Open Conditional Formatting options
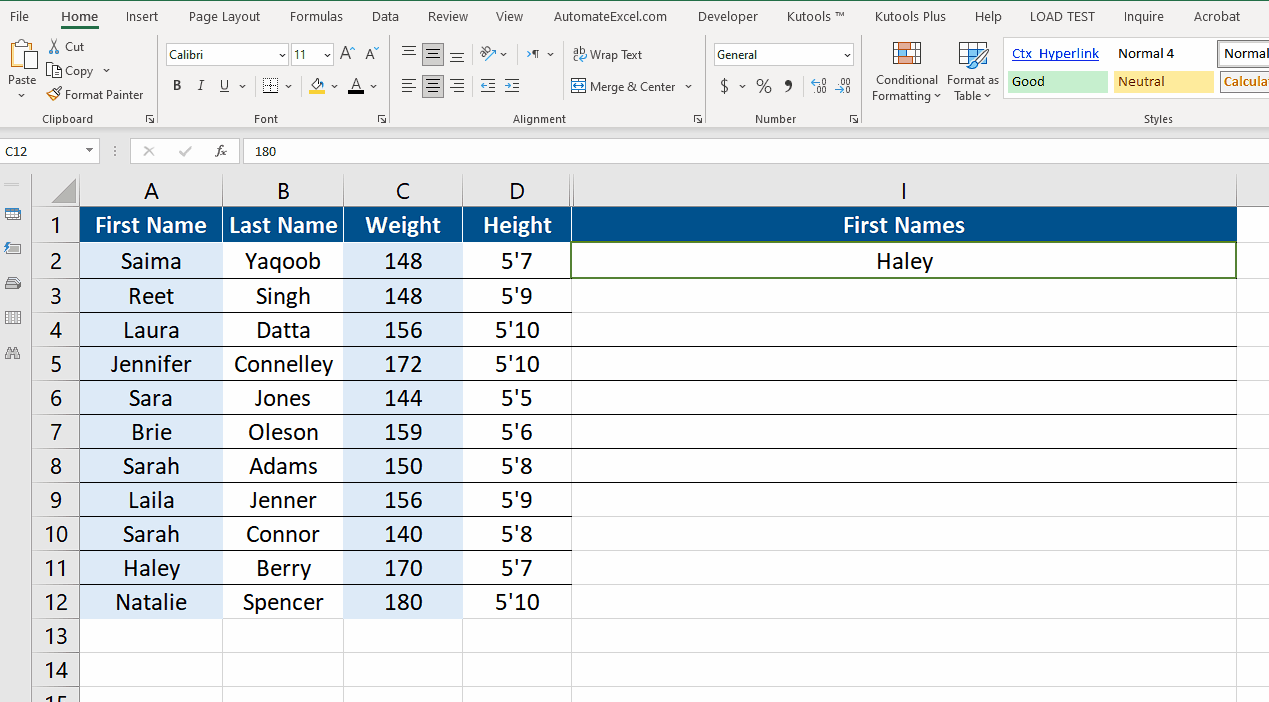This screenshot has height=702, width=1269. point(906,71)
